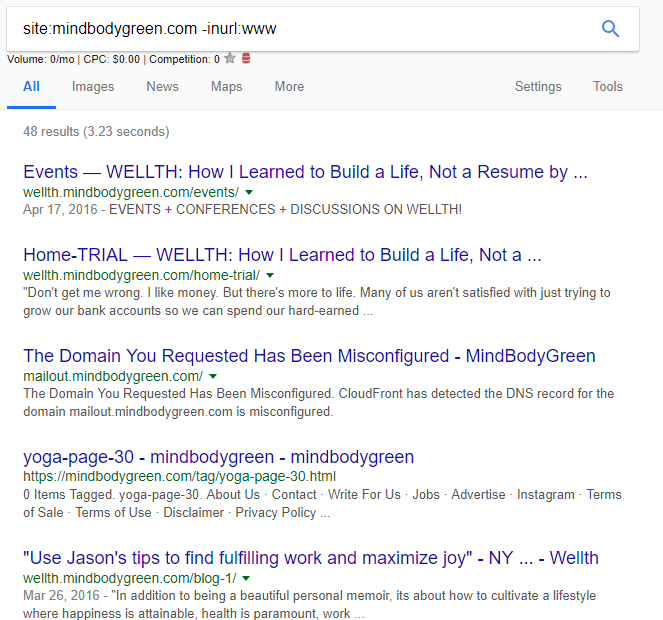The image size is (663, 620).
Task: Open cached options arrow for wellth.mindbodygreen.com/blog-1/
Action: [246, 578]
